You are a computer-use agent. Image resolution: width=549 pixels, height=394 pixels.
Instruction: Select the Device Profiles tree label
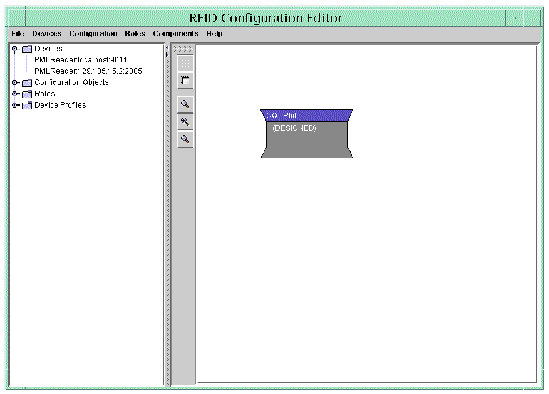click(60, 105)
